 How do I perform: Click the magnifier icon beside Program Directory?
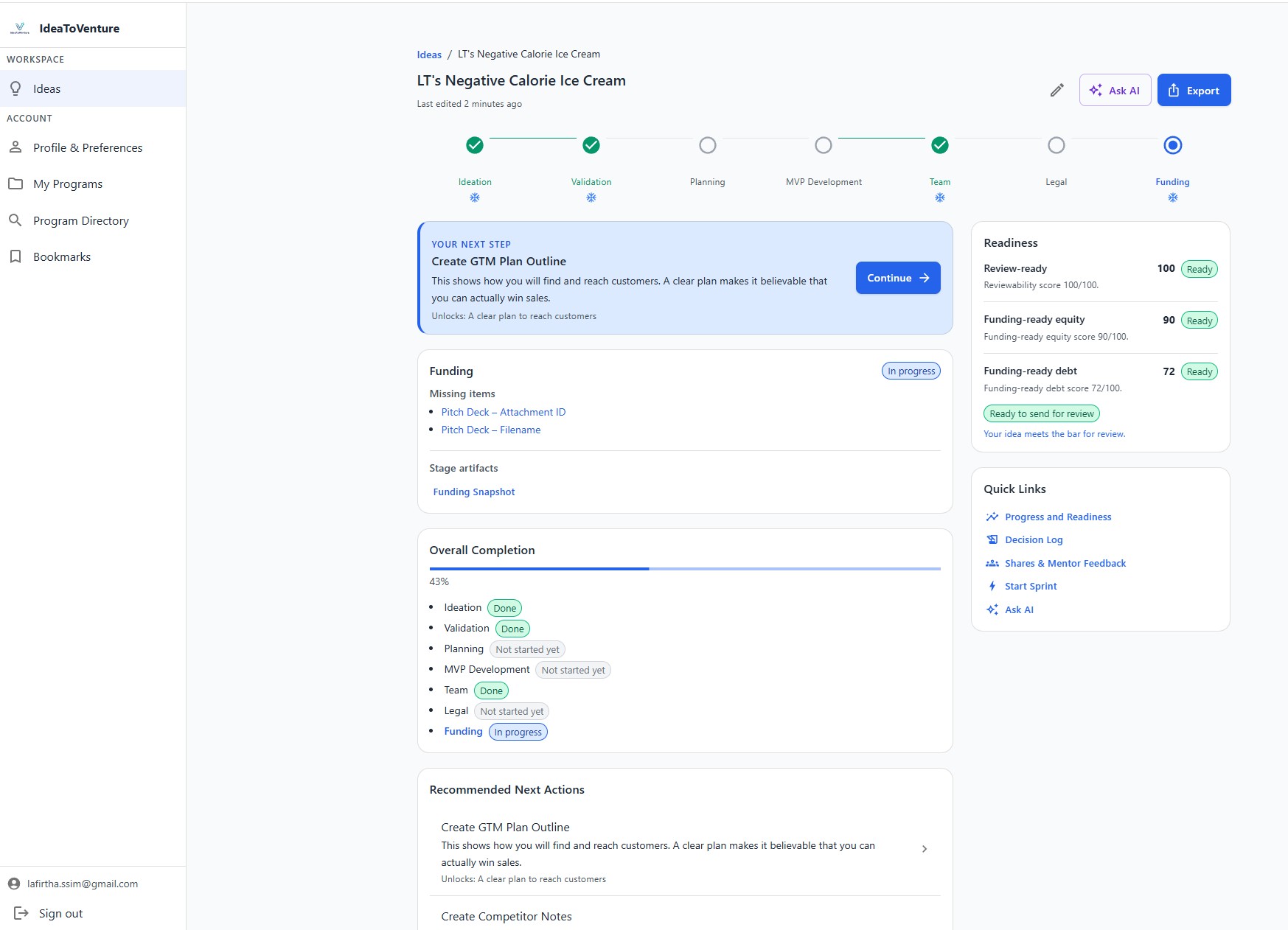pyautogui.click(x=15, y=220)
